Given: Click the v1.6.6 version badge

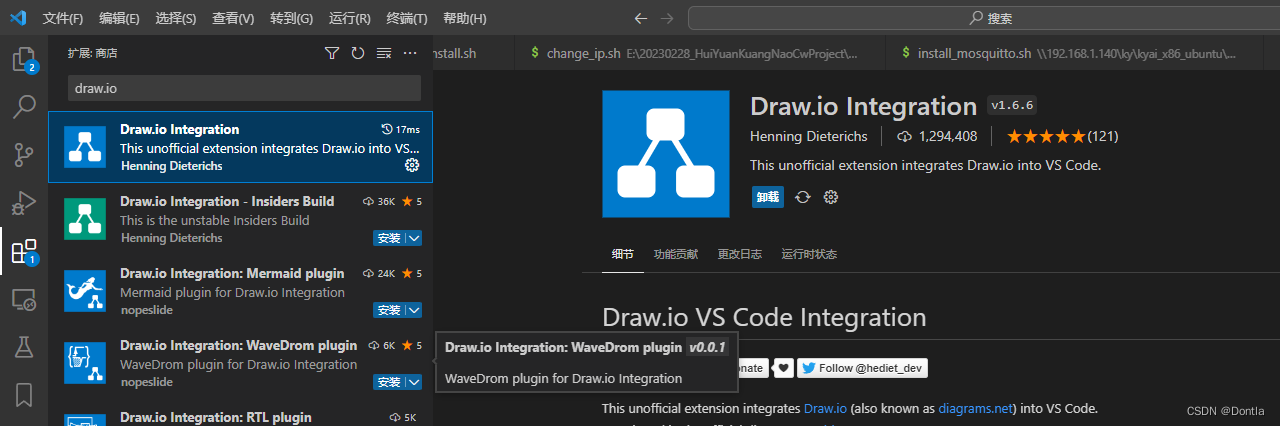Looking at the screenshot, I should point(1013,105).
